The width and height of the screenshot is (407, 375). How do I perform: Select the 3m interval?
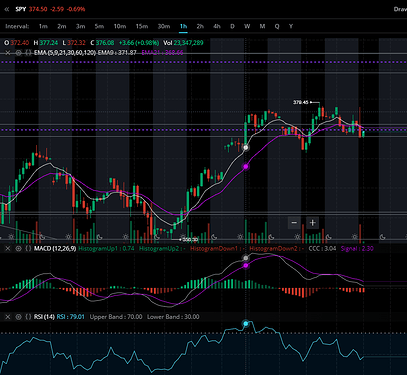coord(80,26)
